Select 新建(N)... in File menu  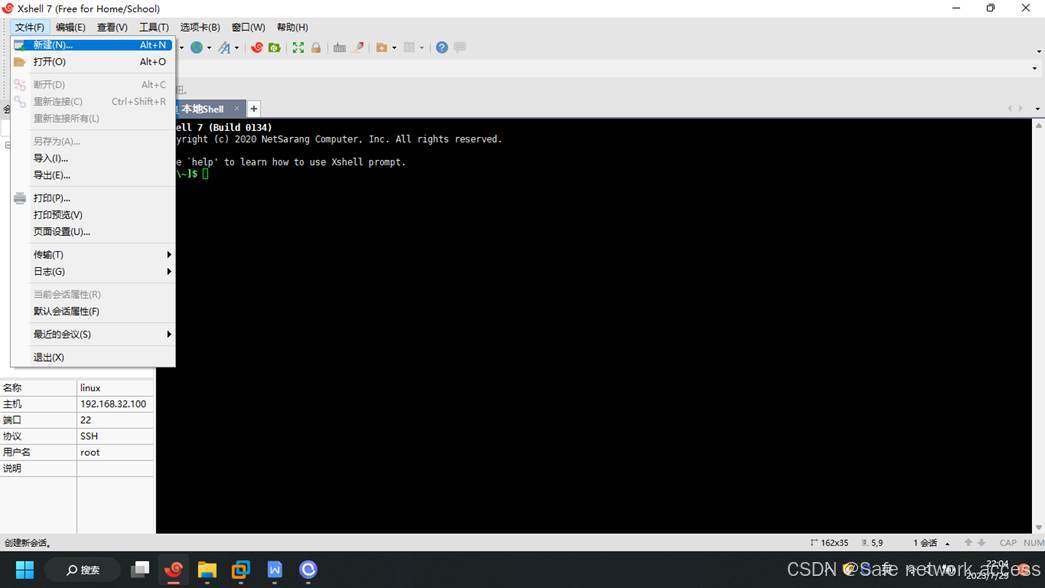click(93, 45)
